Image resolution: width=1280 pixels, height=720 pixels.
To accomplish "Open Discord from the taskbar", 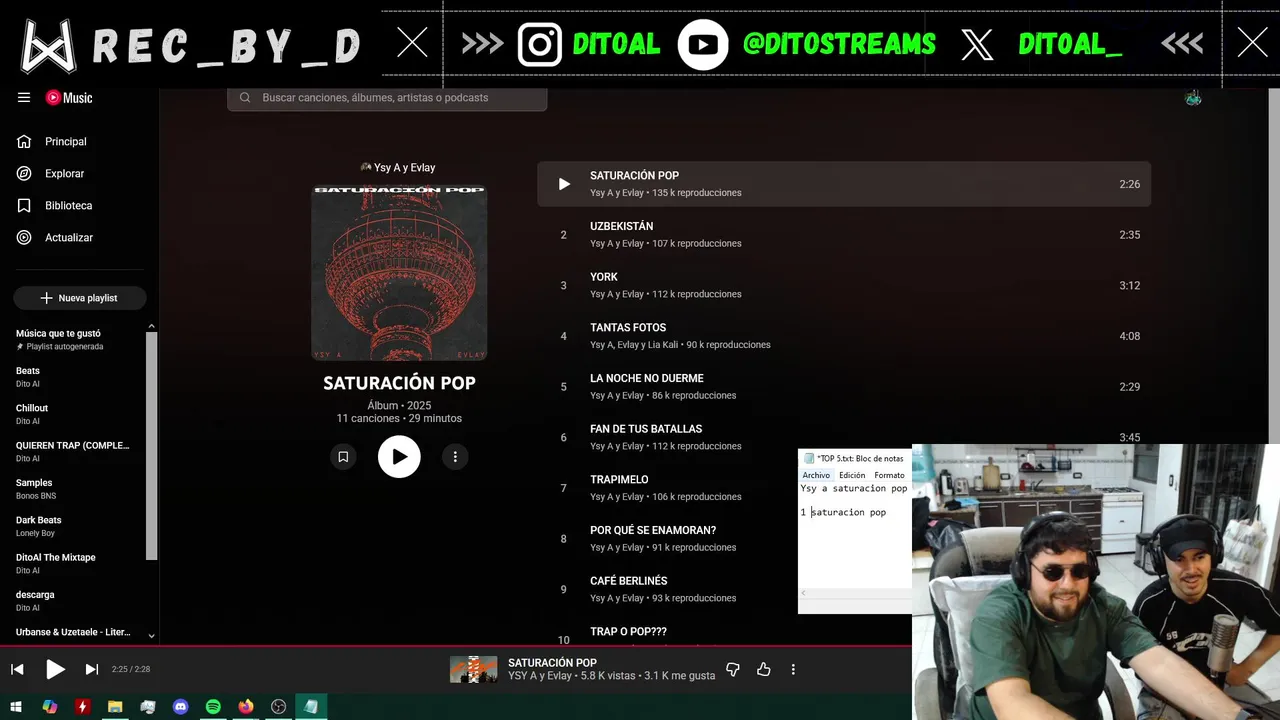I will (180, 707).
